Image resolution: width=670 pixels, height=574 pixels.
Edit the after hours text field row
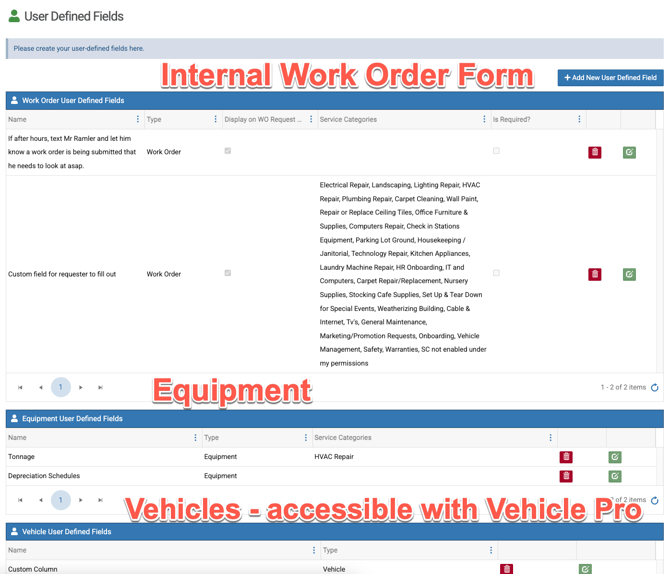coord(629,152)
